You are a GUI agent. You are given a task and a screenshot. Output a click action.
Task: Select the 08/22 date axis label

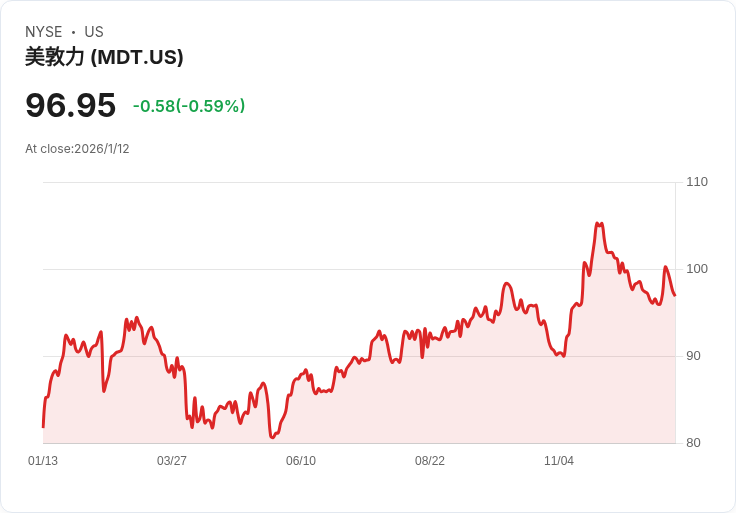point(430,461)
